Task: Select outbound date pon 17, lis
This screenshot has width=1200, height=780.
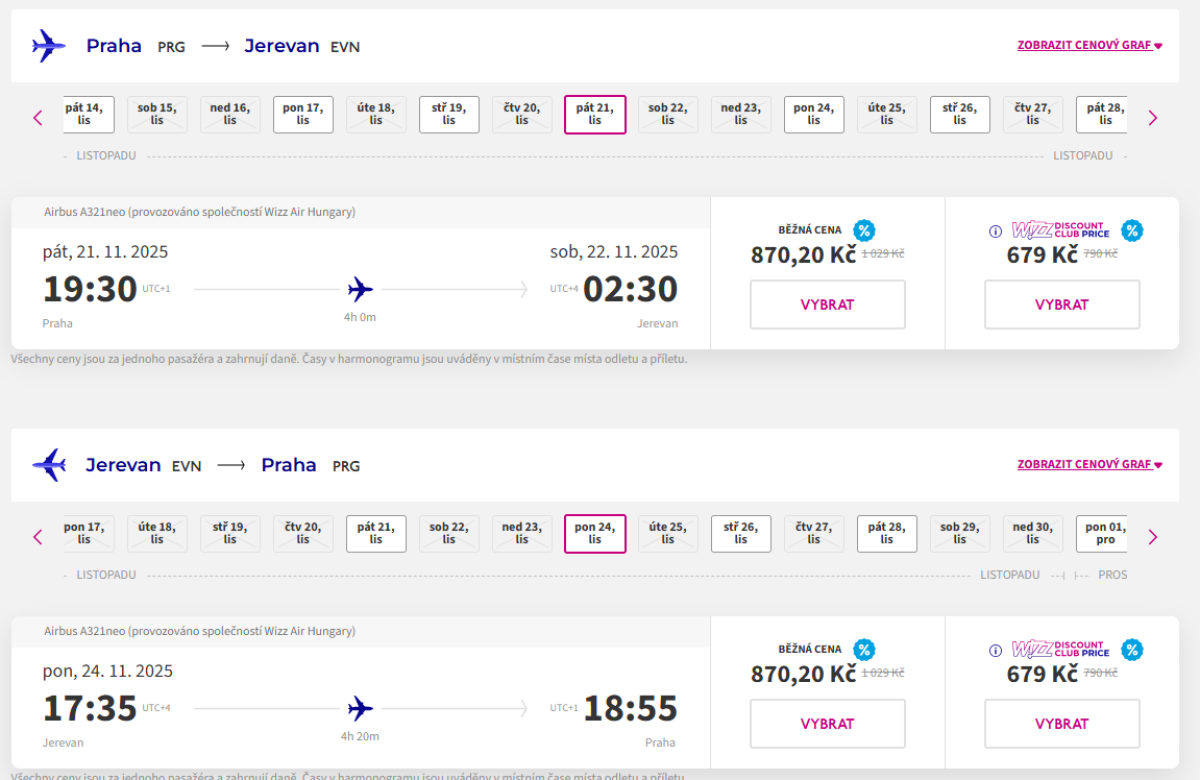Action: click(303, 115)
